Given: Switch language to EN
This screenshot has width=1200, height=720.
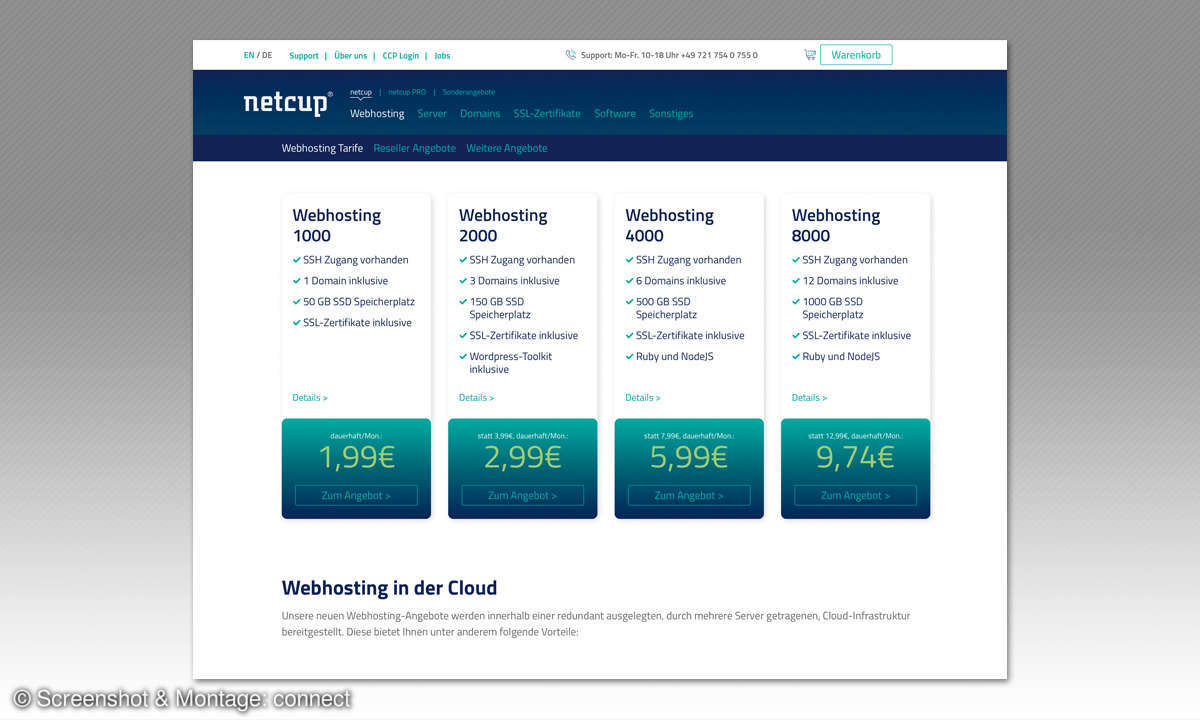Looking at the screenshot, I should (249, 56).
